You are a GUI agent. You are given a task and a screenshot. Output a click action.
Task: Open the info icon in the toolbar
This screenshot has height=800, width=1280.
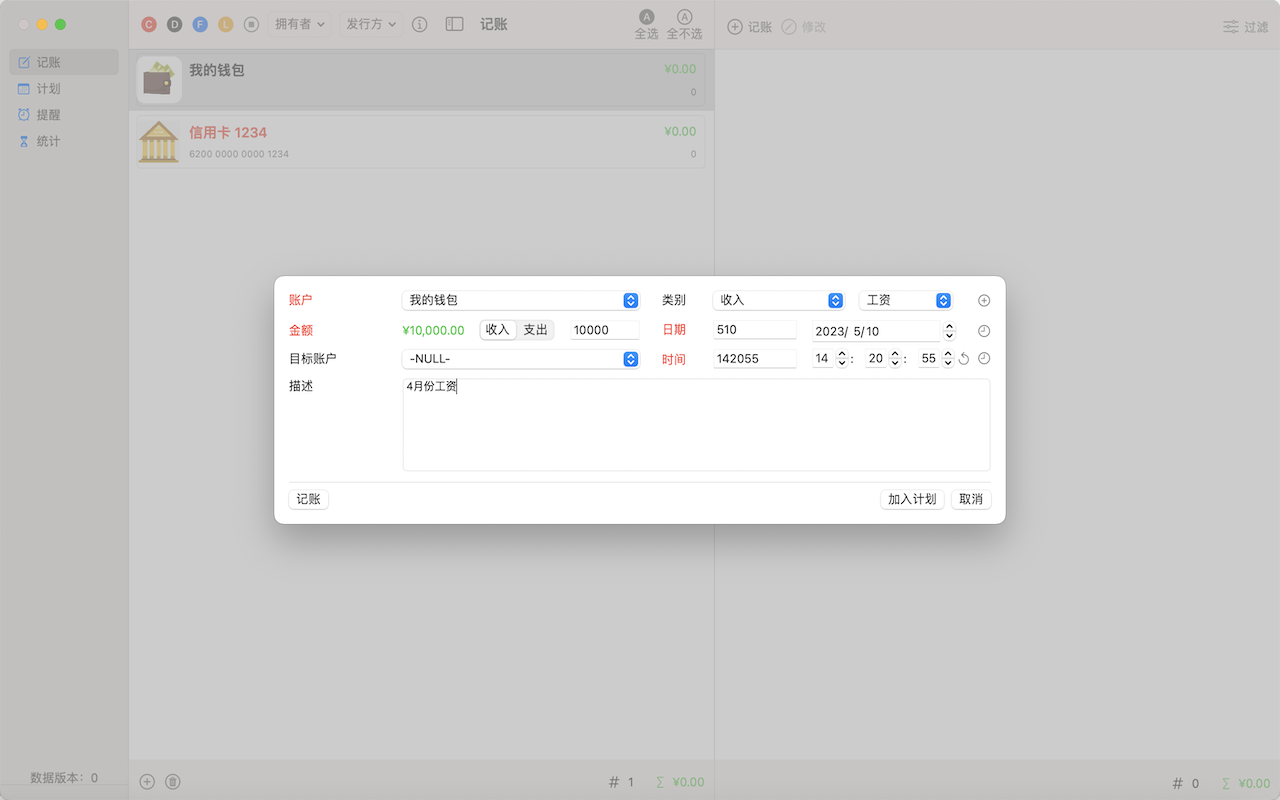pyautogui.click(x=420, y=24)
